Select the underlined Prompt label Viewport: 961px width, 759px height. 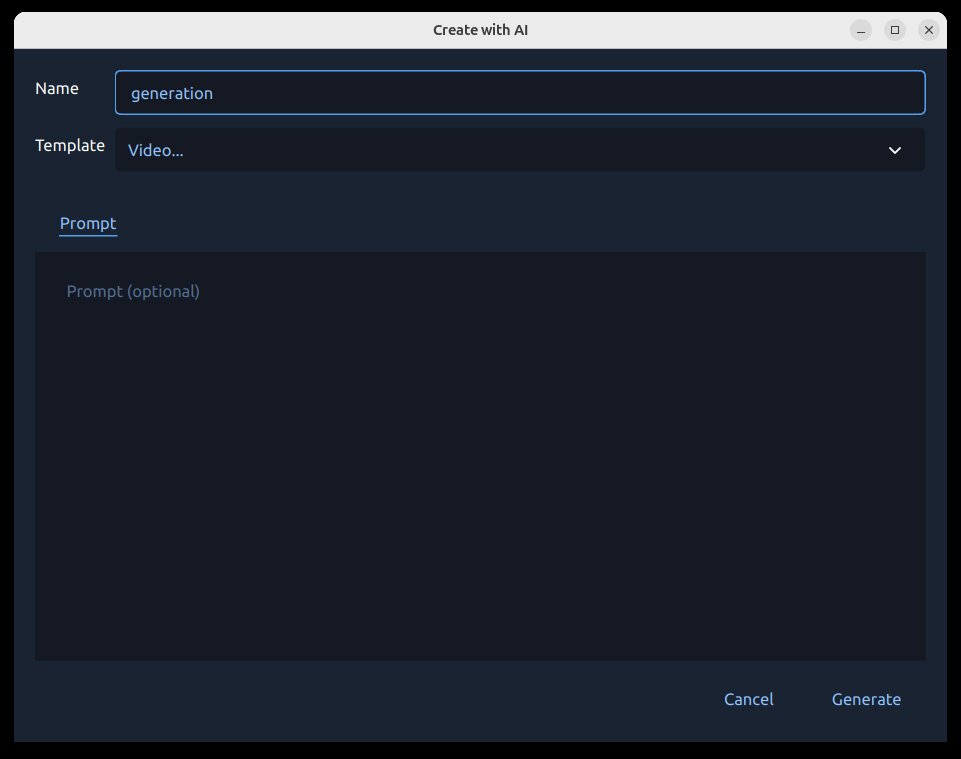click(x=88, y=223)
